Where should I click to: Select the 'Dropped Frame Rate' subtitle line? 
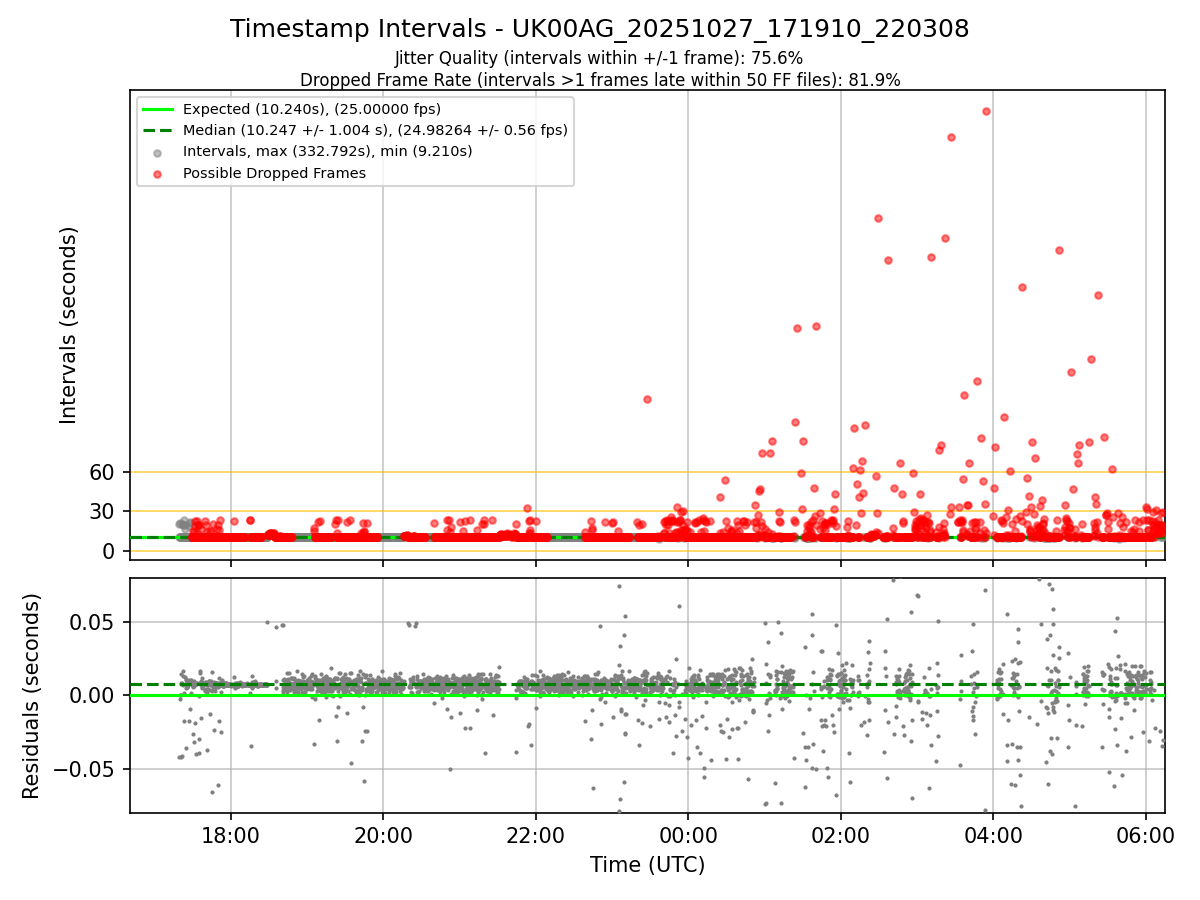click(600, 80)
